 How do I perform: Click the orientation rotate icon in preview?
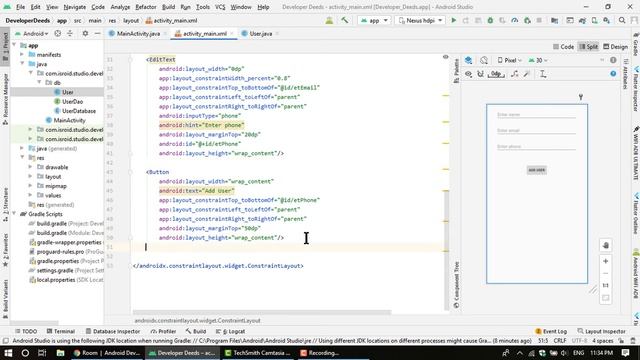click(x=484, y=60)
